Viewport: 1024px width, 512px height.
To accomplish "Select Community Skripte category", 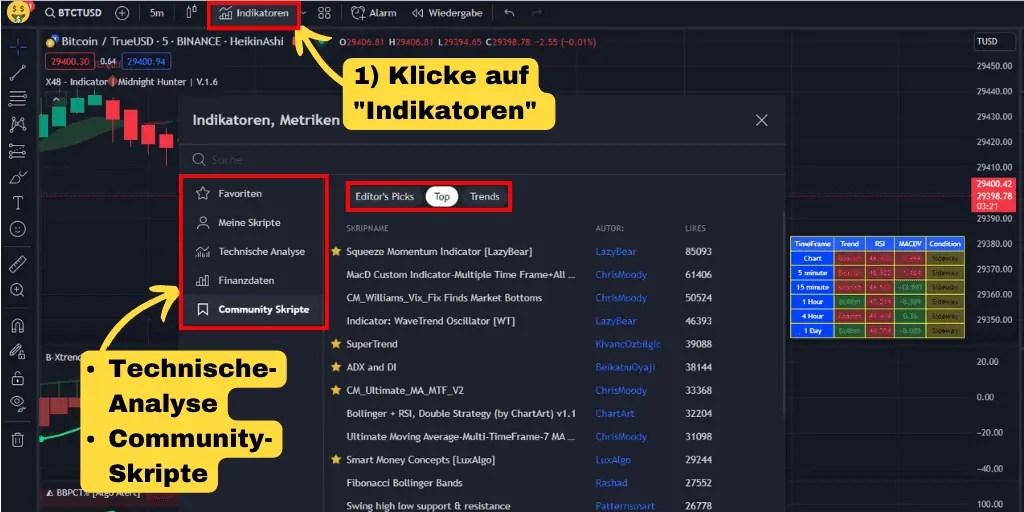I will pyautogui.click(x=252, y=310).
